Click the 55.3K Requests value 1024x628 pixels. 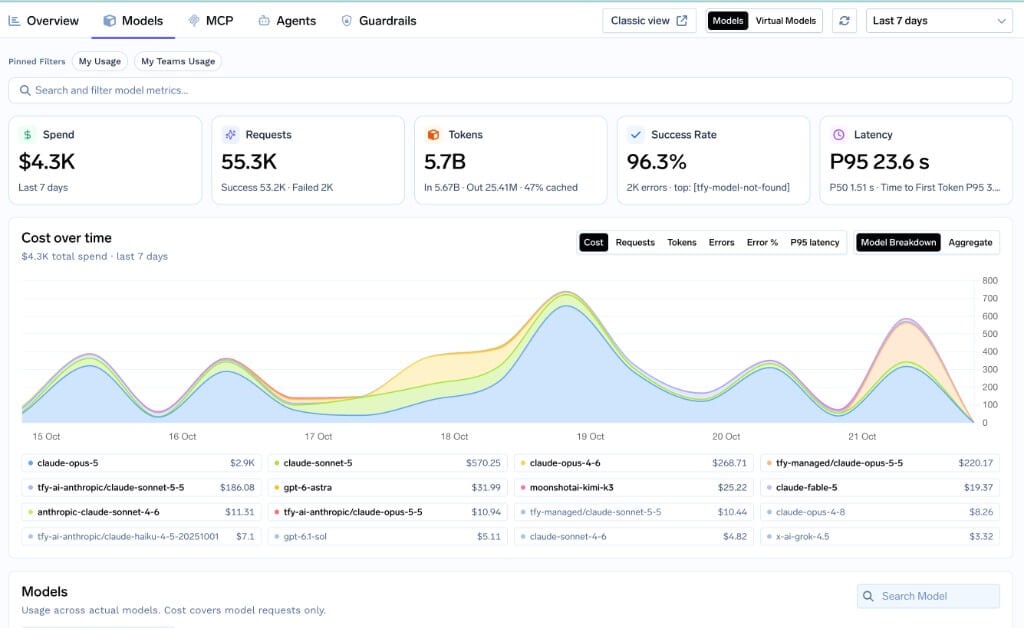(x=249, y=161)
